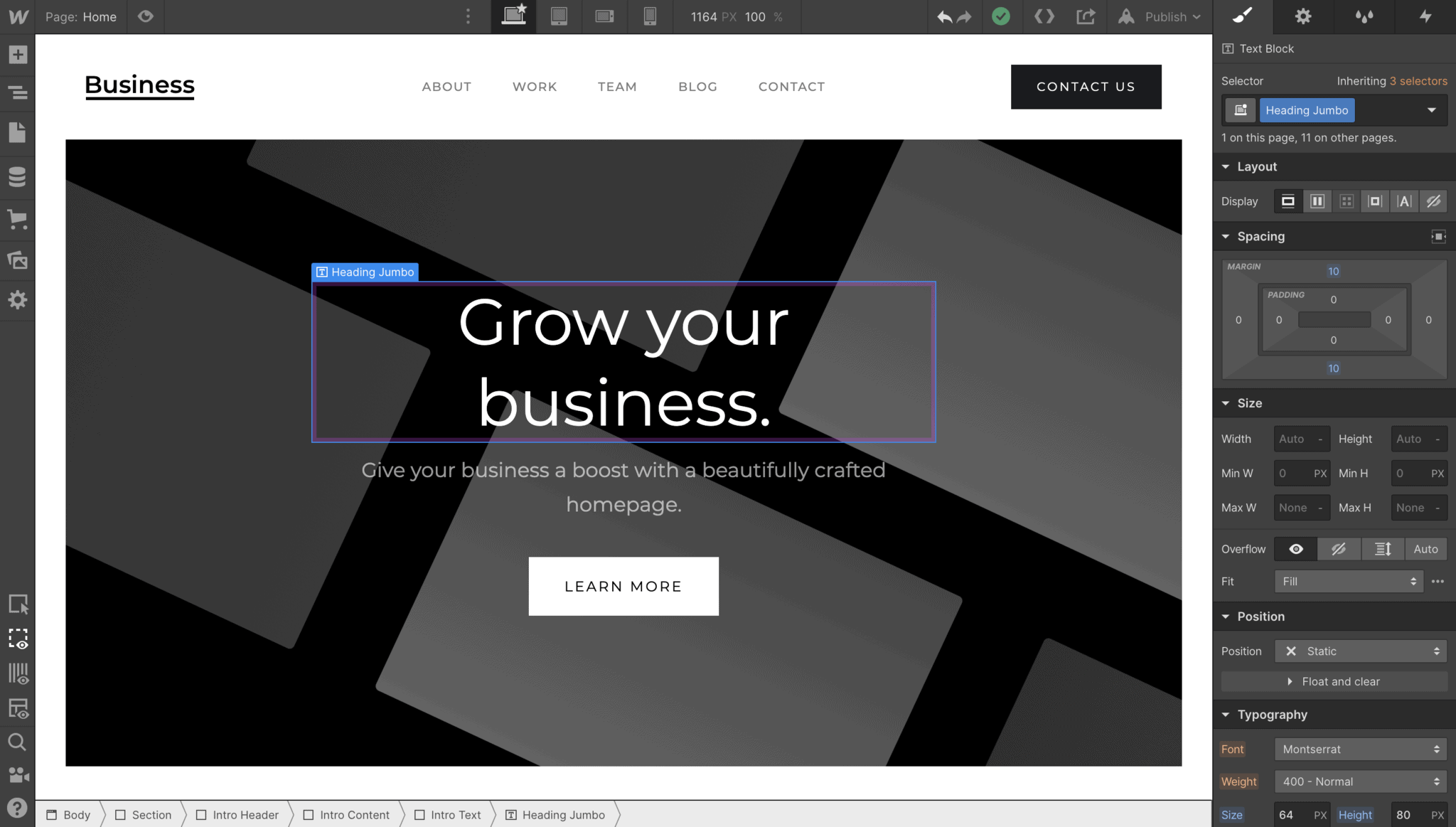Expand Float and clear section
1456x827 pixels.
(1334, 681)
